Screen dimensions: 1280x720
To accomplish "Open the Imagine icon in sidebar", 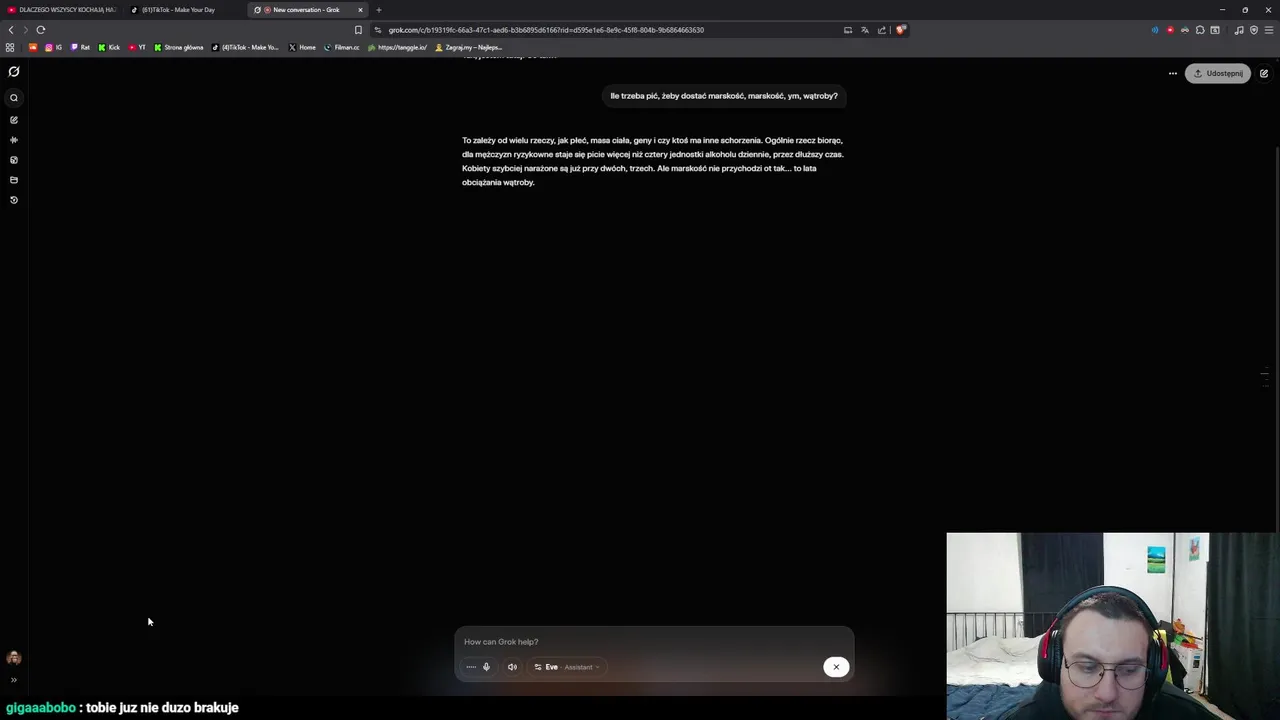I will [14, 160].
